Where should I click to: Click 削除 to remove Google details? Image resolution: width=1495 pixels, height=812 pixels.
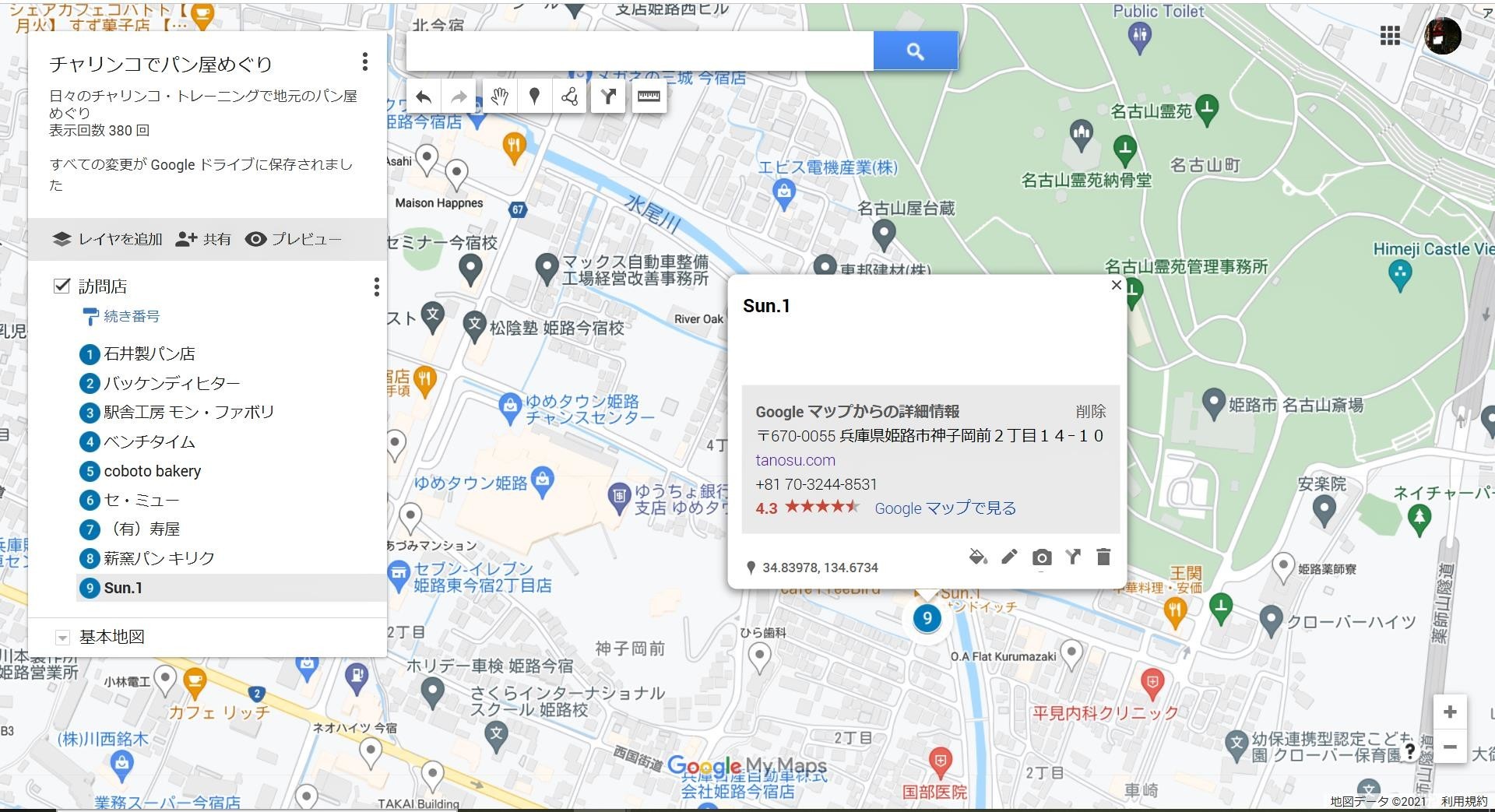click(x=1091, y=411)
